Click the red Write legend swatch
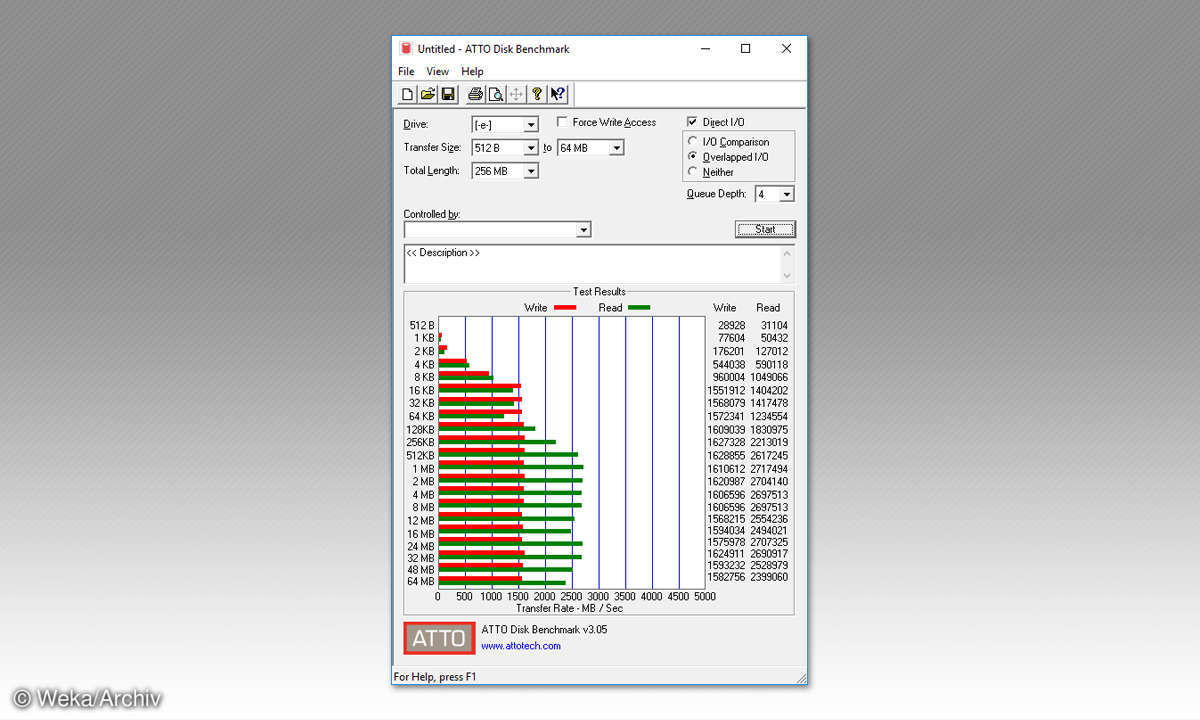Image resolution: width=1200 pixels, height=720 pixels. pos(565,308)
